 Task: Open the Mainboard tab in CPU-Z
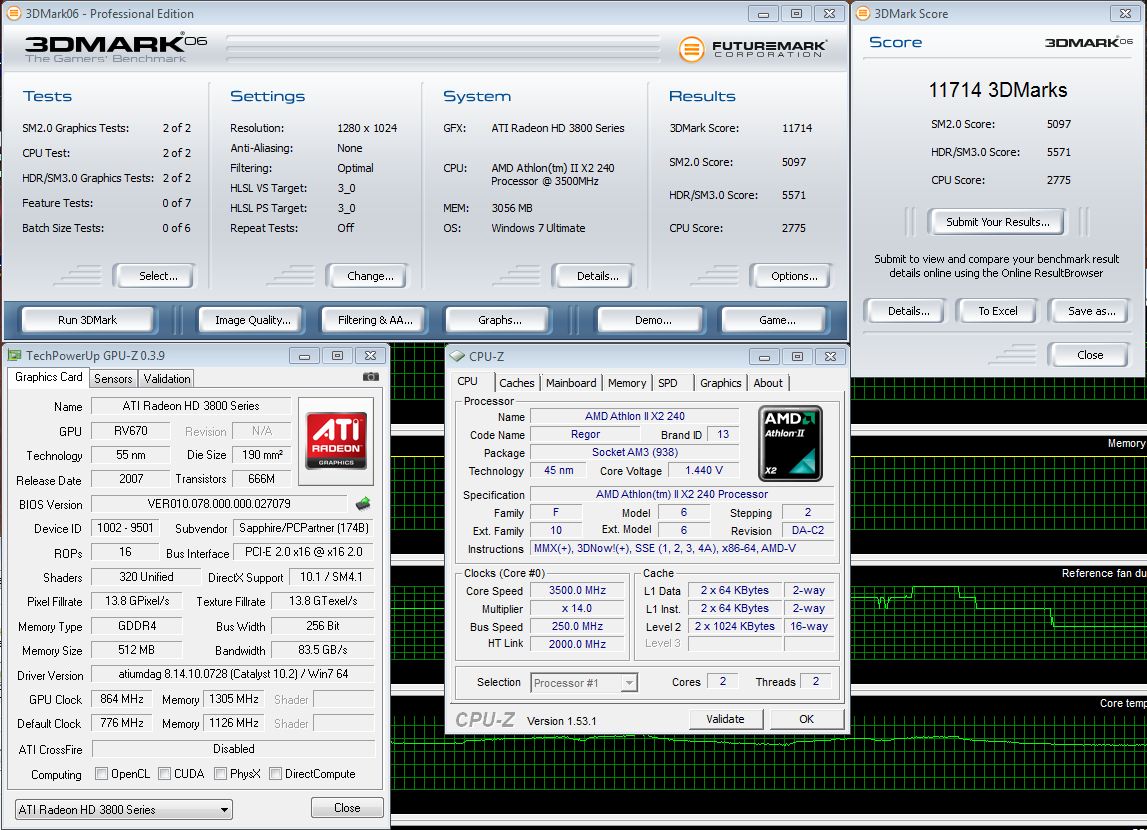click(x=571, y=383)
